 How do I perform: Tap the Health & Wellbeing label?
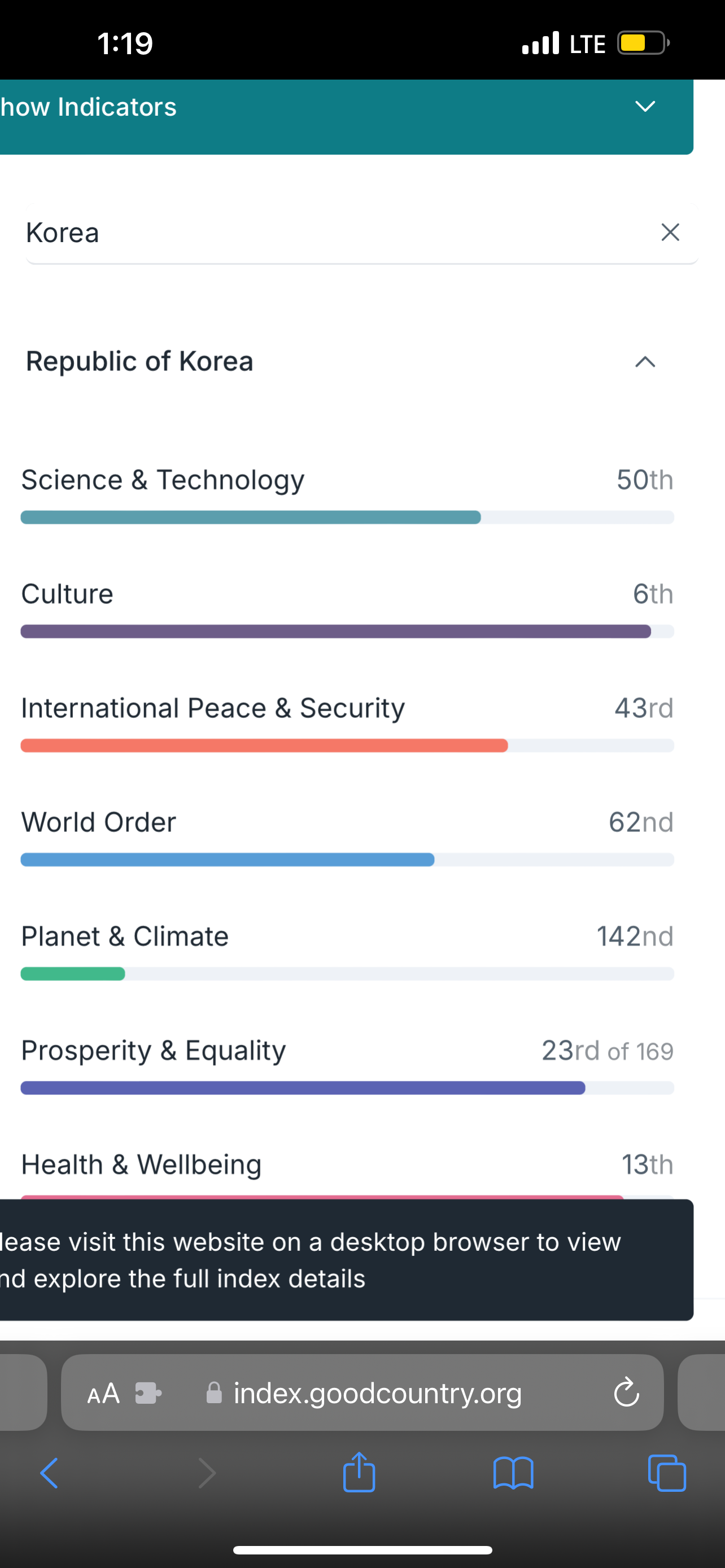[x=141, y=1164]
